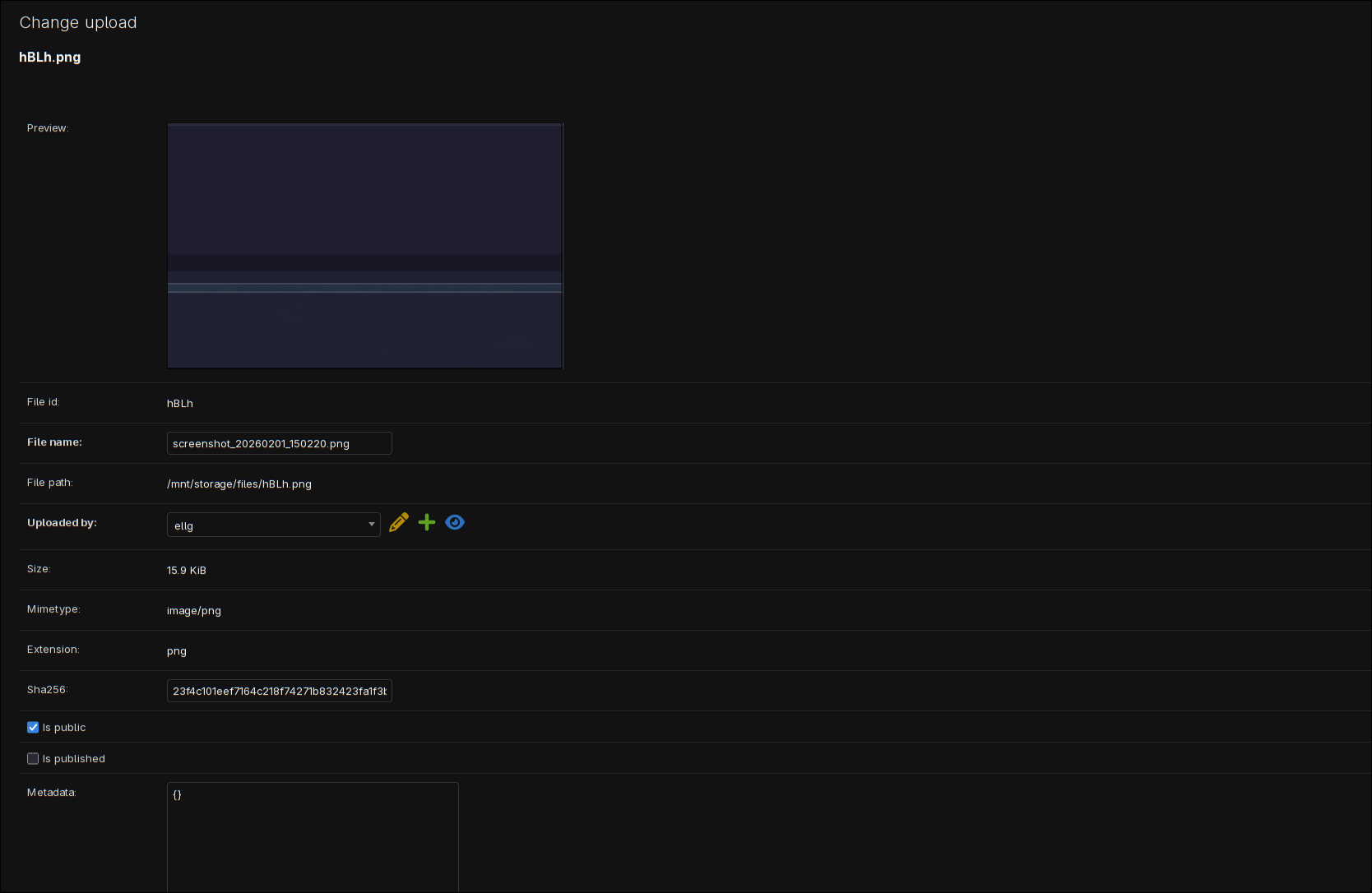
Task: Click the "Metadata:" field label
Action: click(x=51, y=793)
